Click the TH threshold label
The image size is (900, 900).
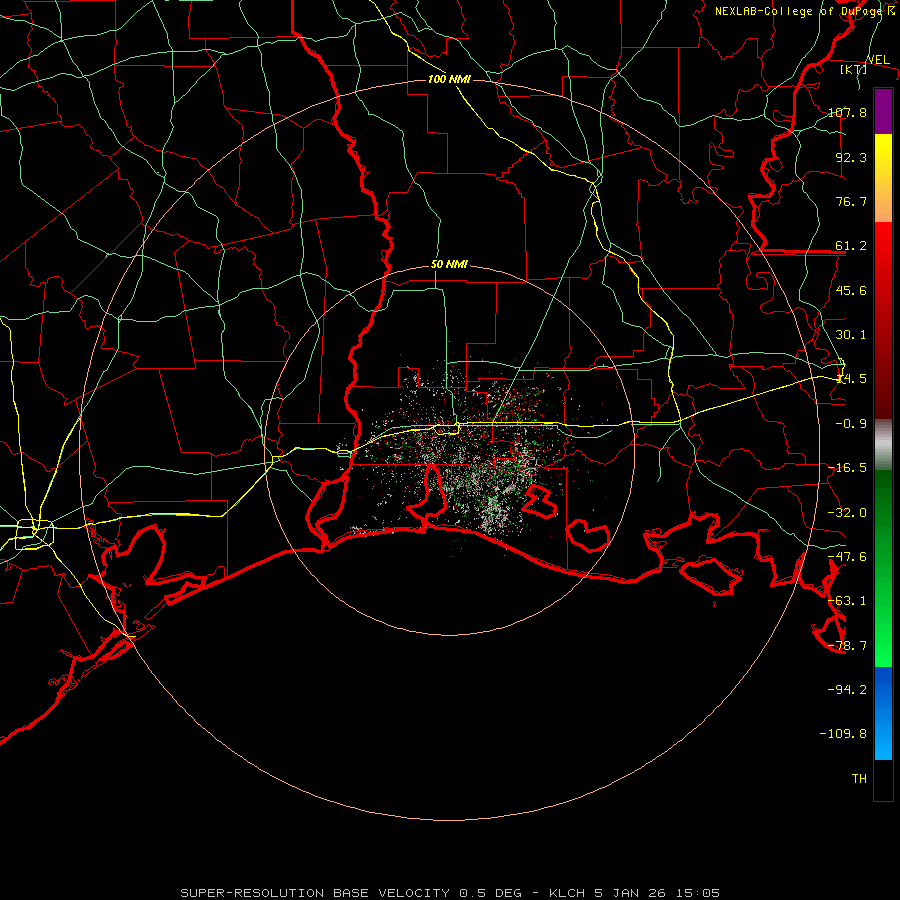click(859, 779)
